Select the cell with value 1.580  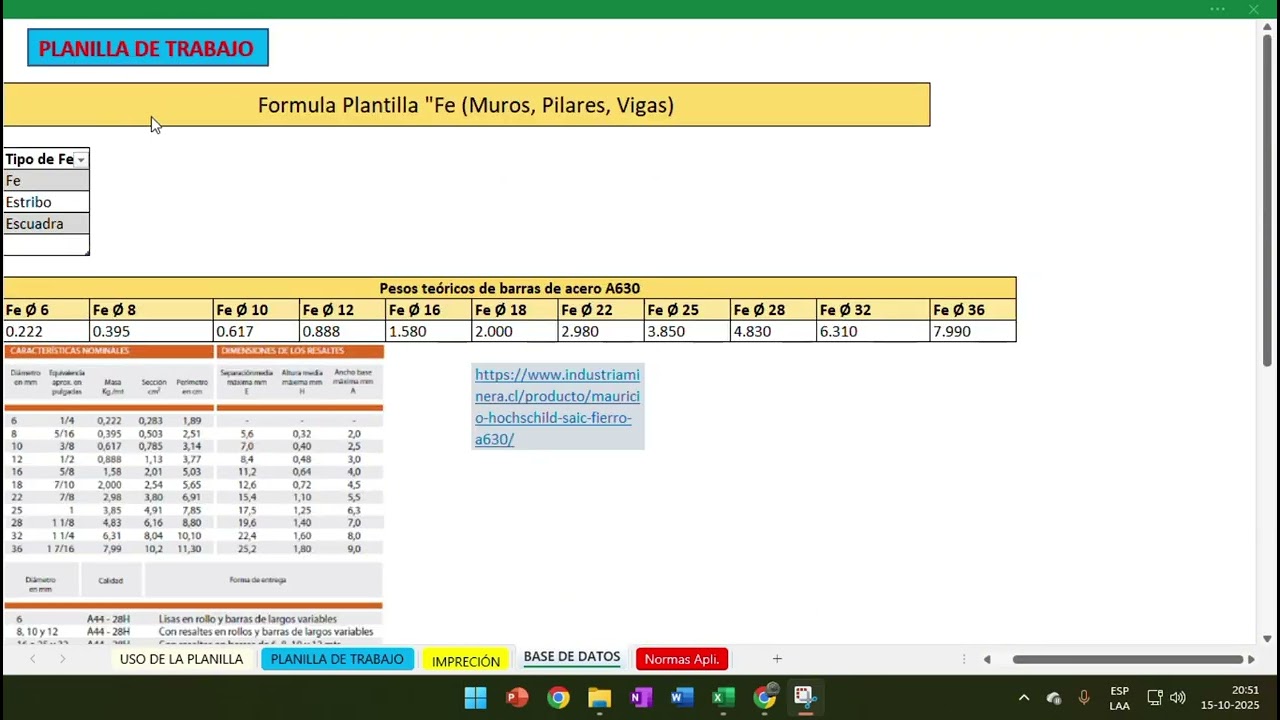click(x=428, y=331)
